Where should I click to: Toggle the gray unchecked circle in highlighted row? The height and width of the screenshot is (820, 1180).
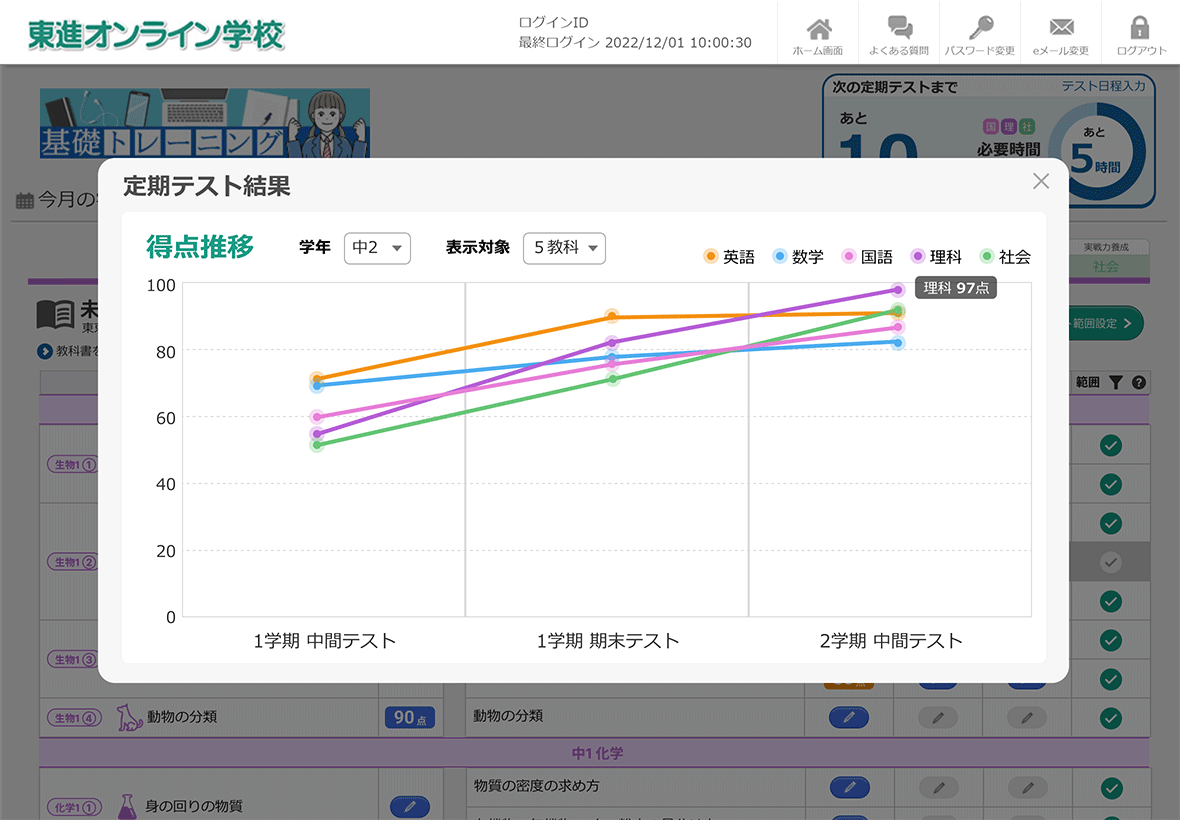[x=1111, y=562]
